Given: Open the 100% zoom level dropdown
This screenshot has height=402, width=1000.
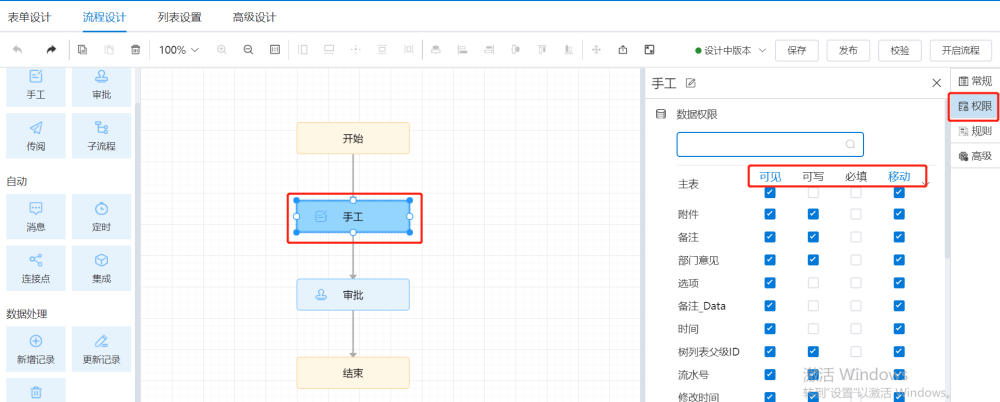Looking at the screenshot, I should tap(179, 50).
